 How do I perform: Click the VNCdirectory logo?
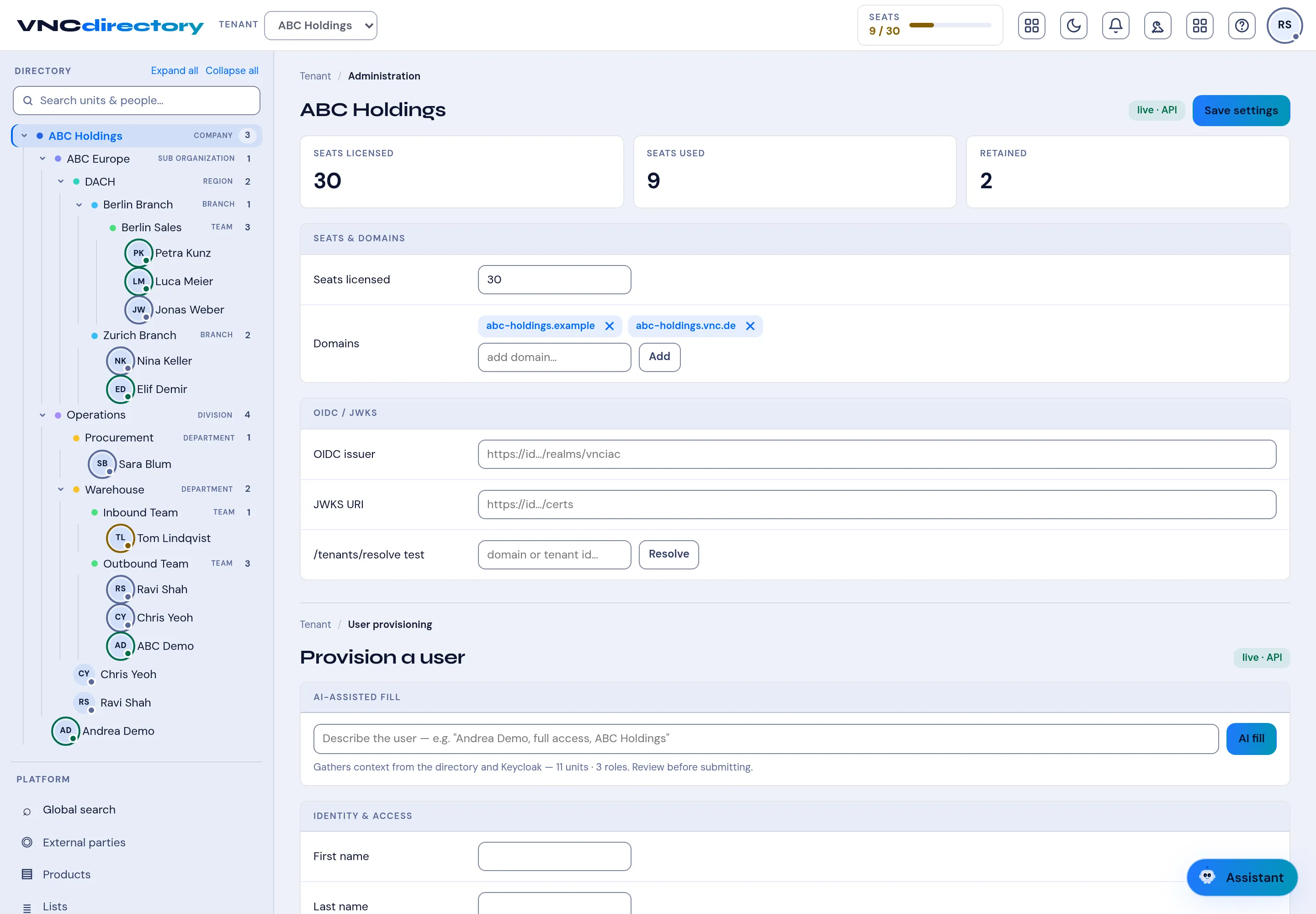(x=110, y=26)
